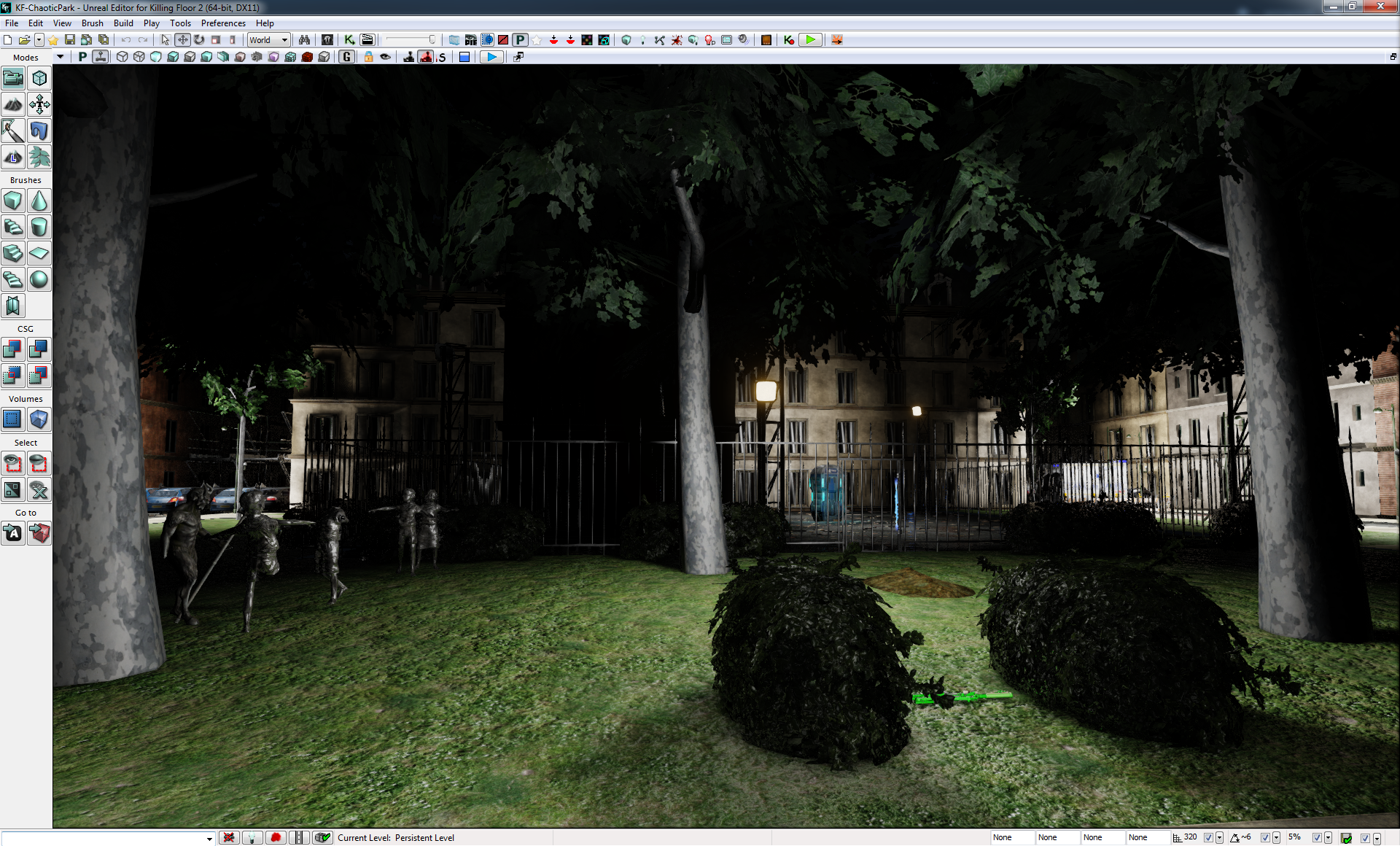Create Curved staircase brush
Screen dimensions: 1400x846
click(x=13, y=227)
